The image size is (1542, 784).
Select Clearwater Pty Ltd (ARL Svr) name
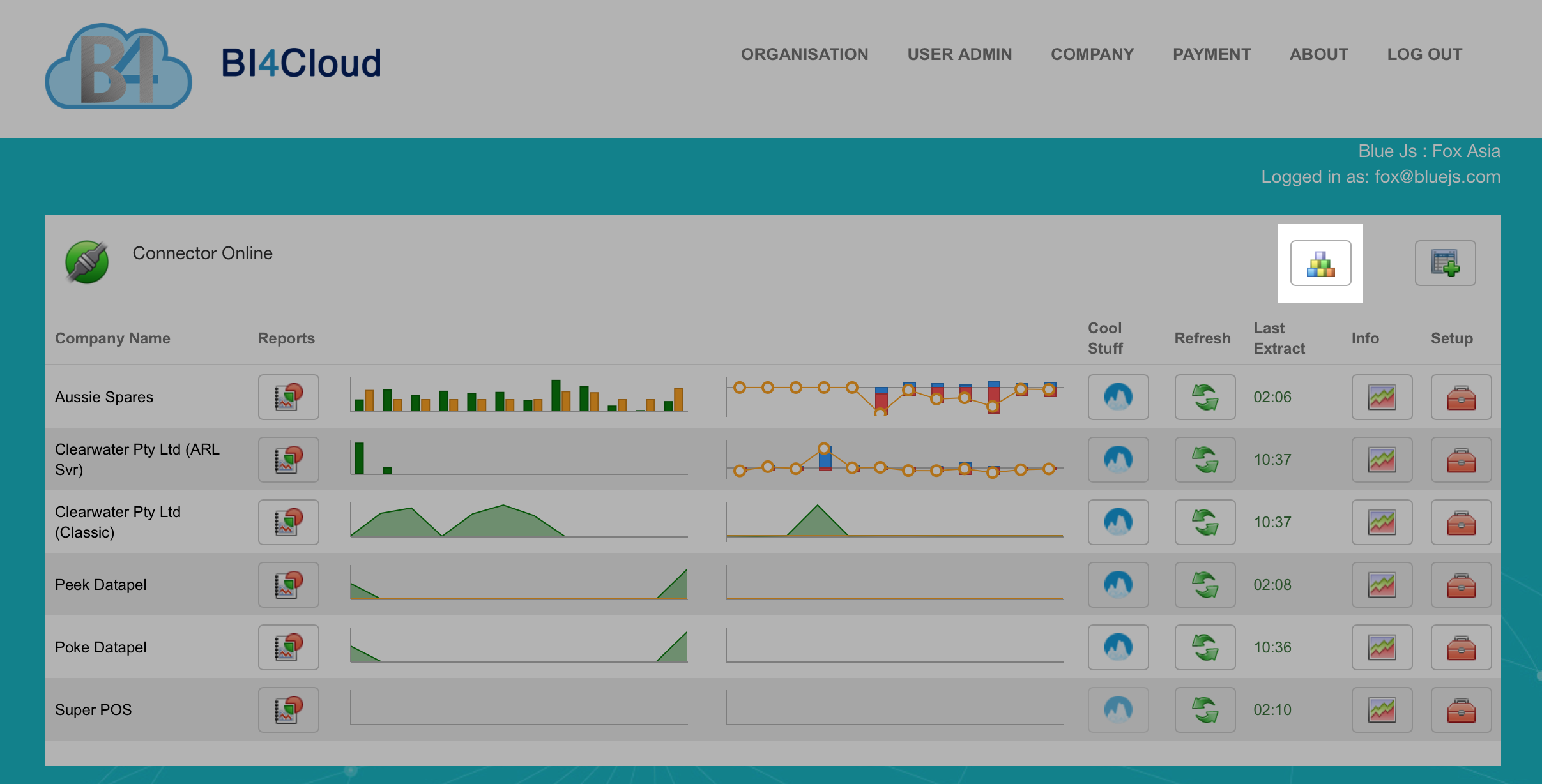137,460
